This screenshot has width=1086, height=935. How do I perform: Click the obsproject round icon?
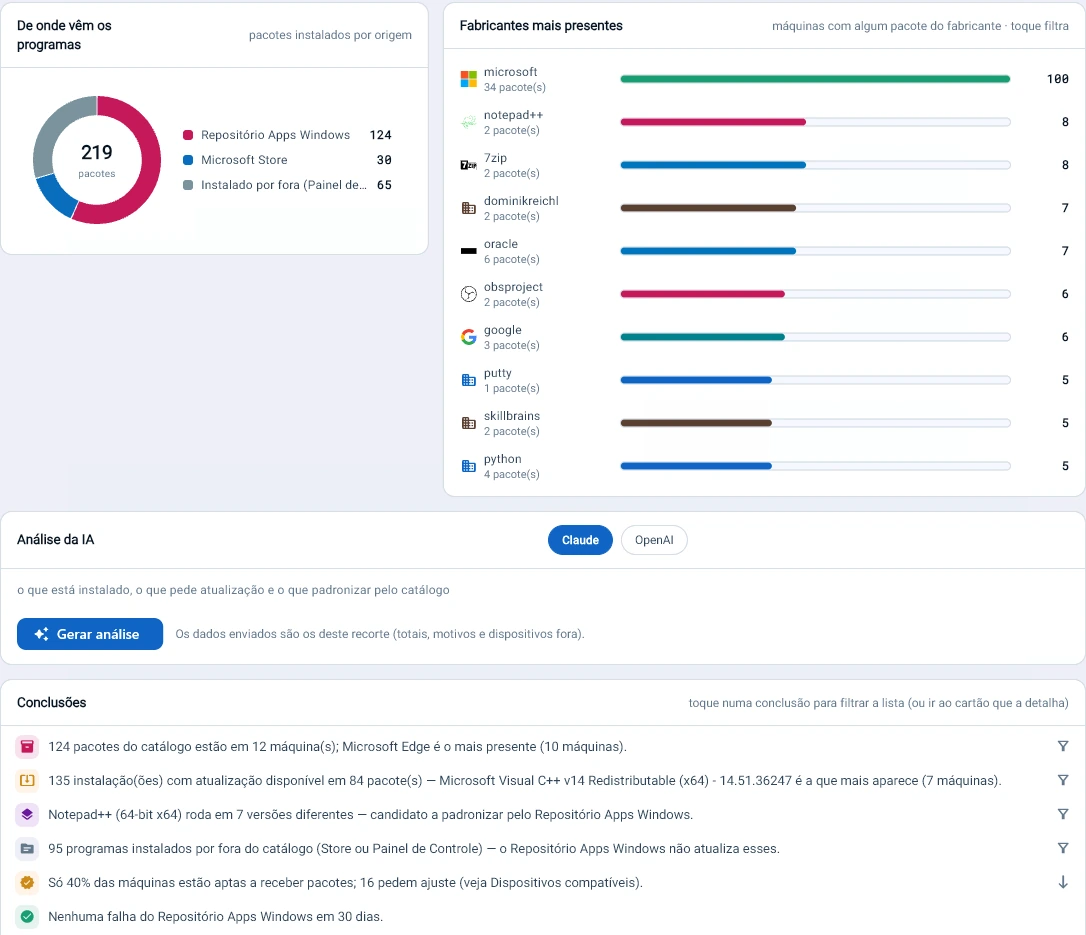pyautogui.click(x=468, y=294)
